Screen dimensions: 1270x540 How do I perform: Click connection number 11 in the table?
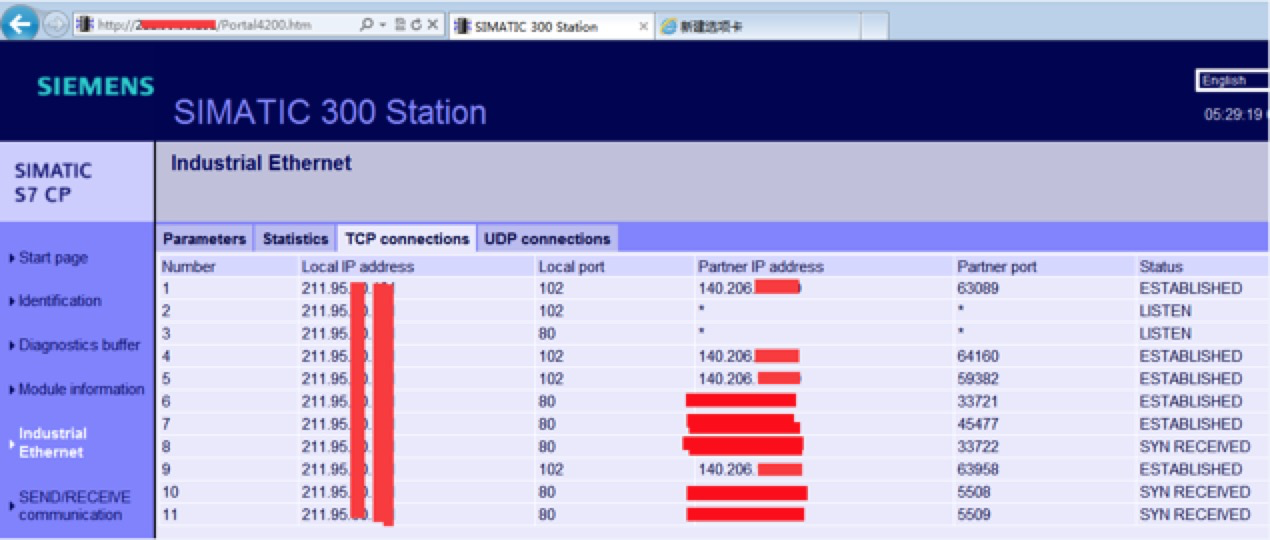(x=169, y=515)
